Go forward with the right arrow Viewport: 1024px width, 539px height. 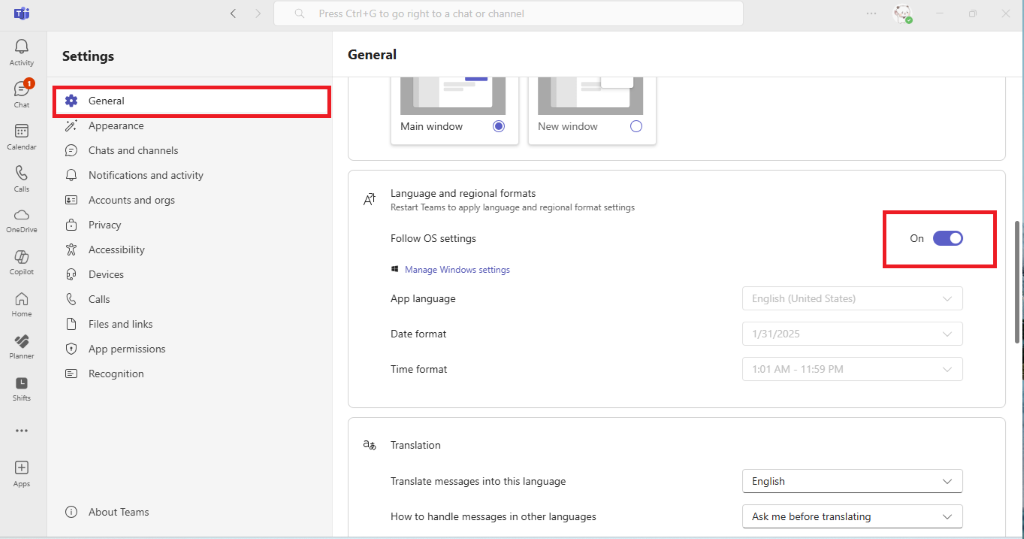pyautogui.click(x=258, y=13)
